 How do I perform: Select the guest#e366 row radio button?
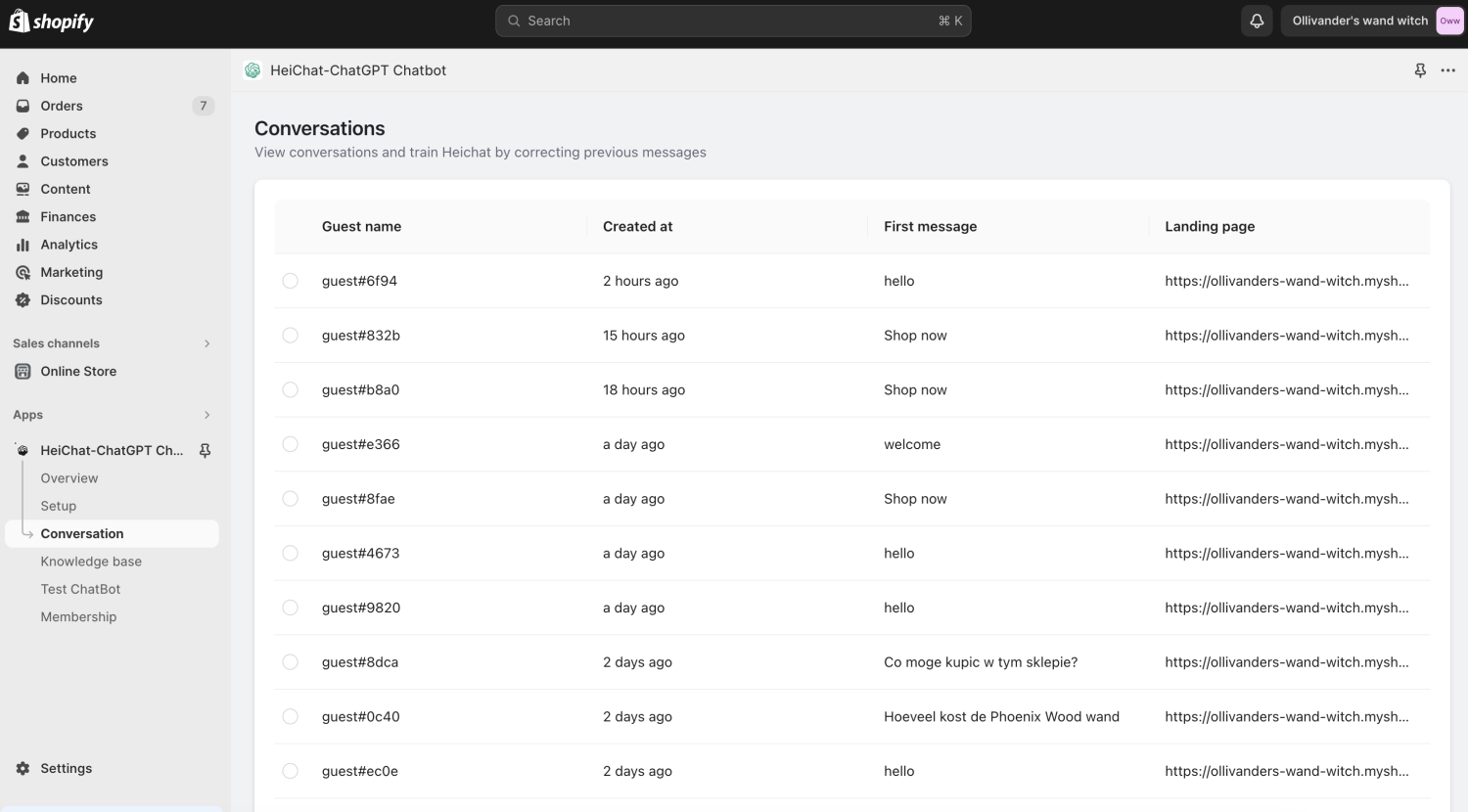pyautogui.click(x=291, y=444)
